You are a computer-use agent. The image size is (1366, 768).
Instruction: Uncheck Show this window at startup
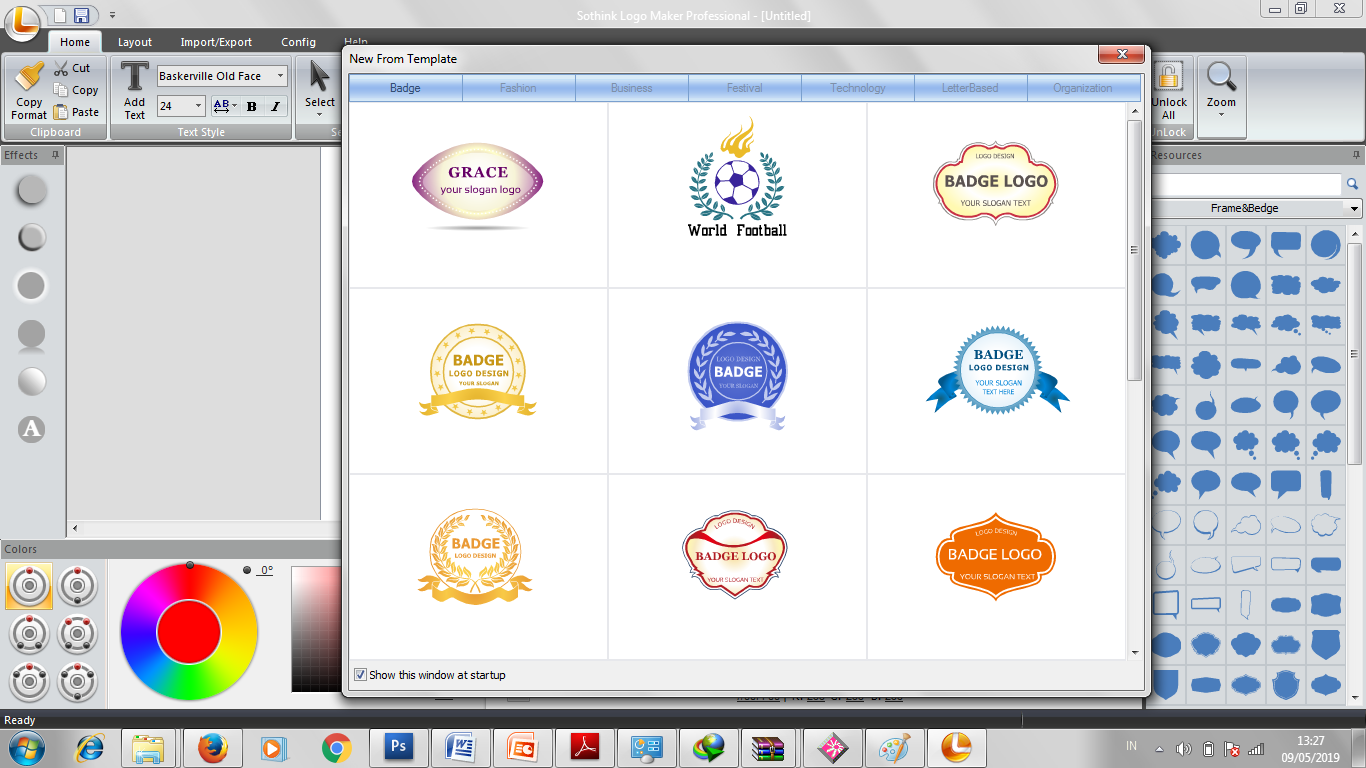(x=360, y=674)
